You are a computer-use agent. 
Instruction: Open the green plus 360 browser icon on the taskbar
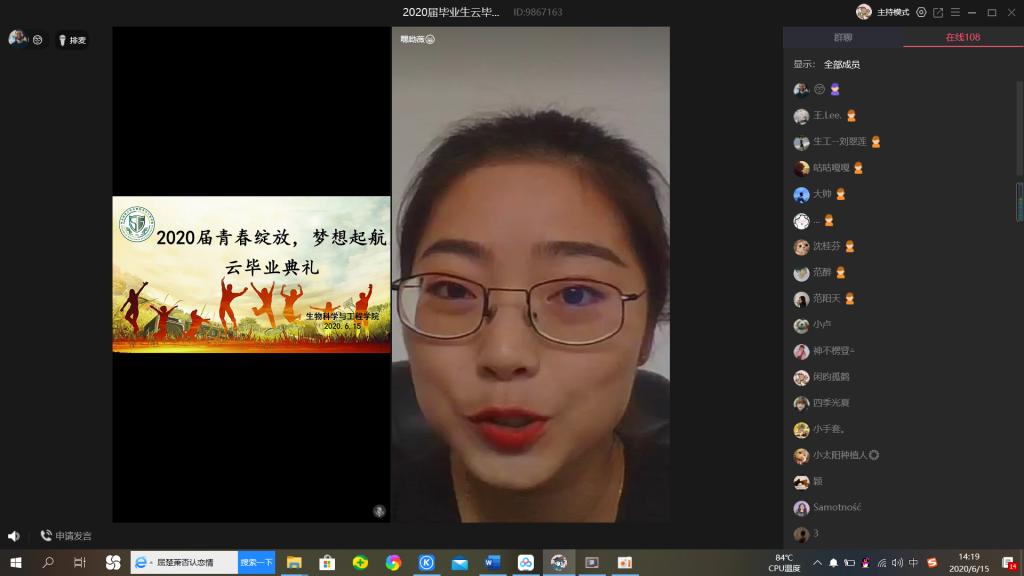click(360, 562)
